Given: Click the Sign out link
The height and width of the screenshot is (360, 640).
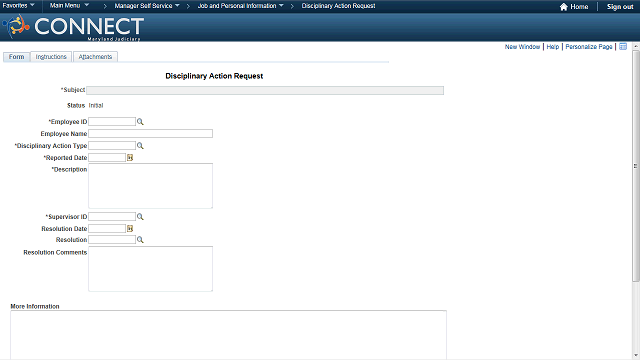Looking at the screenshot, I should coord(620,7).
